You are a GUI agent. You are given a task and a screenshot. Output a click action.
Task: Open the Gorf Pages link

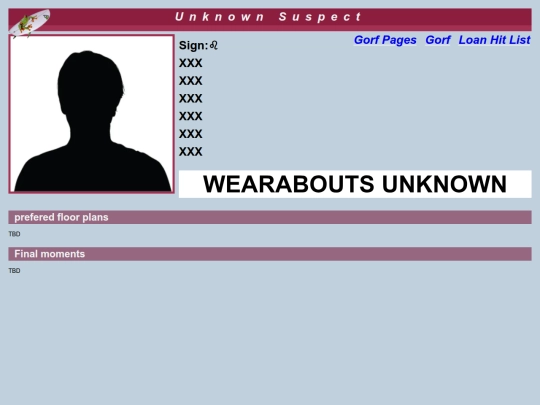tap(385, 40)
